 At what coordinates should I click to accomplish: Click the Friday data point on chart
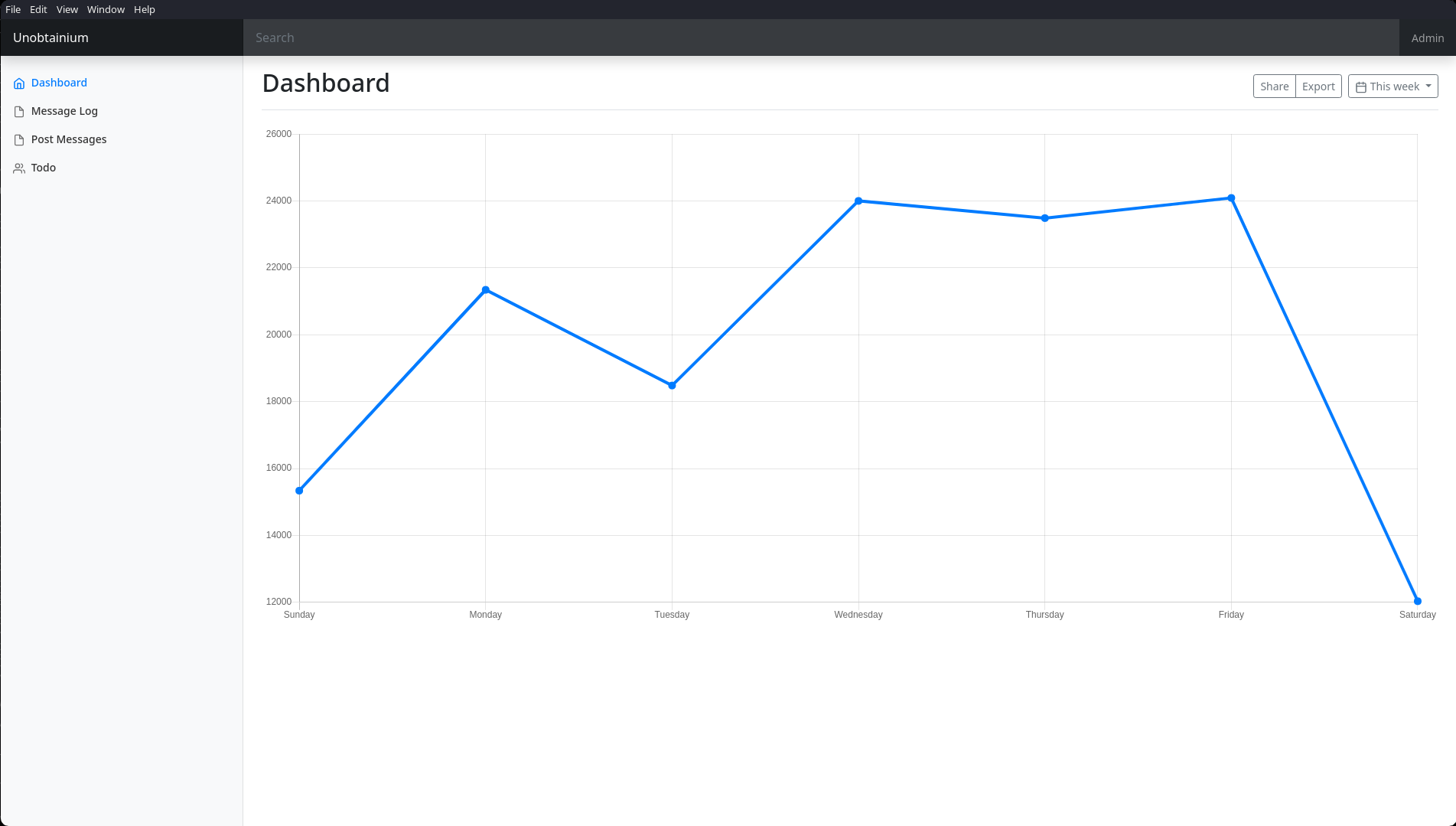(x=1231, y=198)
